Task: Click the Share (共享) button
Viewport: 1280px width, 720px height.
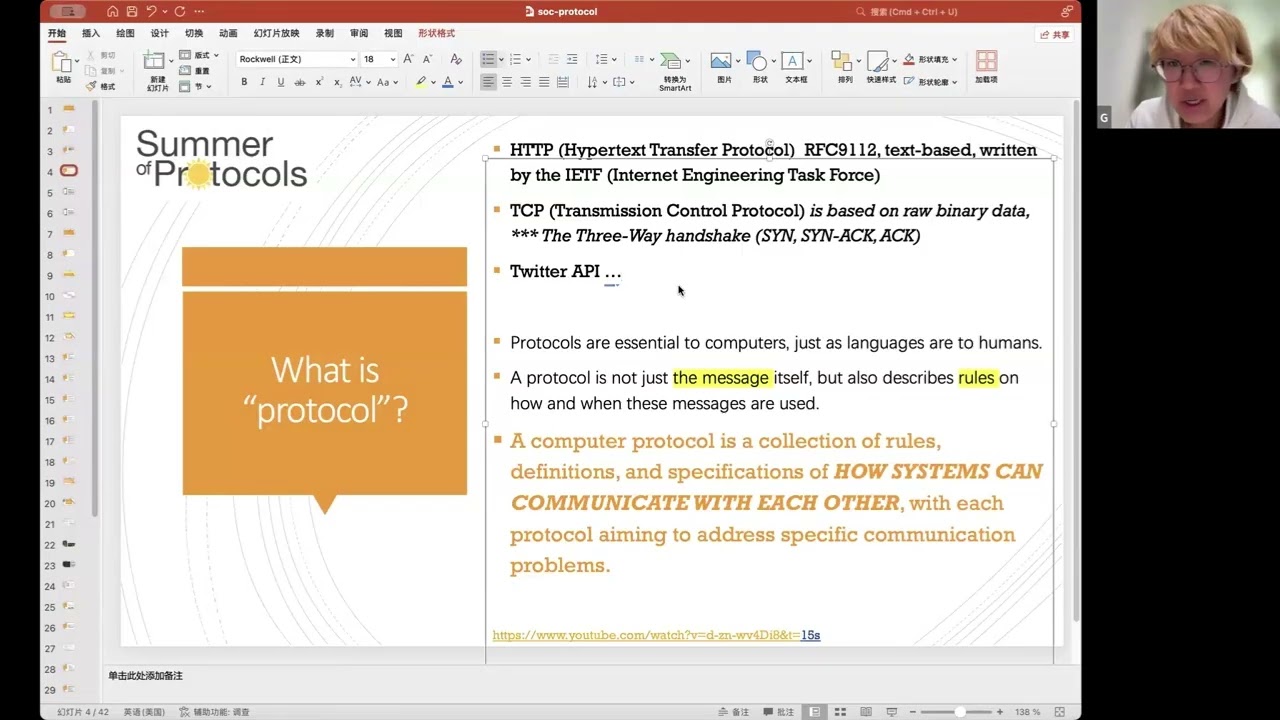Action: click(1055, 35)
